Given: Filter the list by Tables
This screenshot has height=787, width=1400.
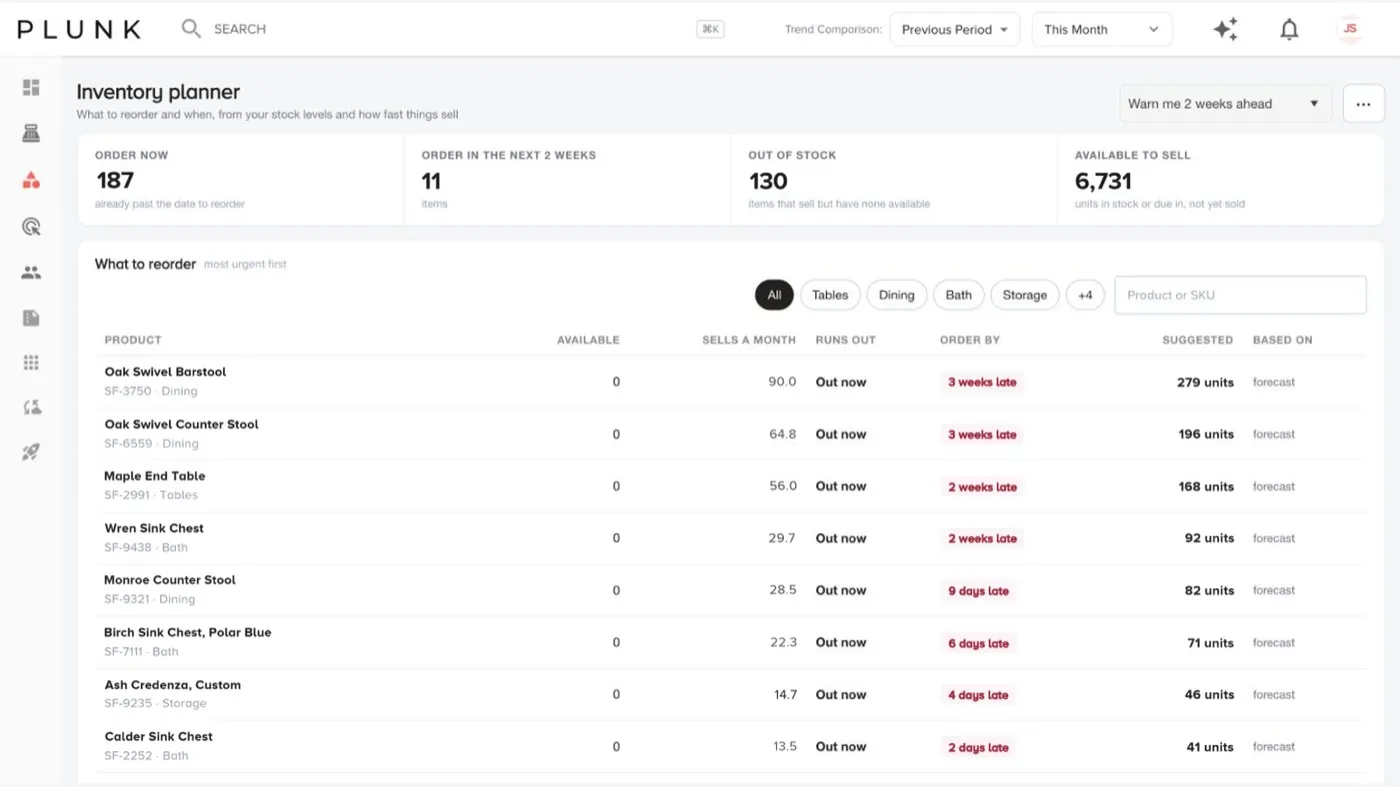Looking at the screenshot, I should click(x=830, y=295).
